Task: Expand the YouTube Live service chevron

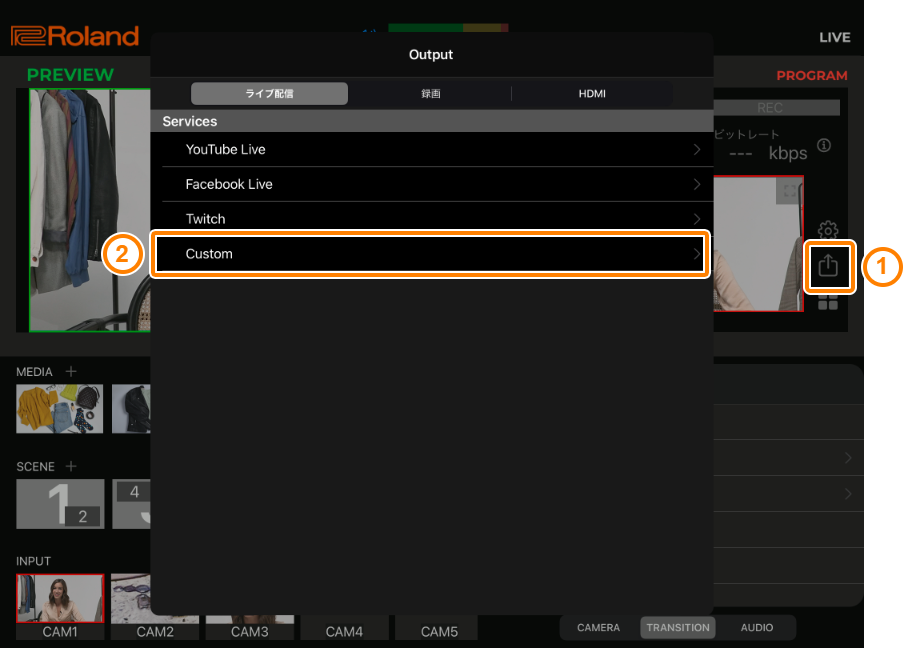Action: click(697, 150)
